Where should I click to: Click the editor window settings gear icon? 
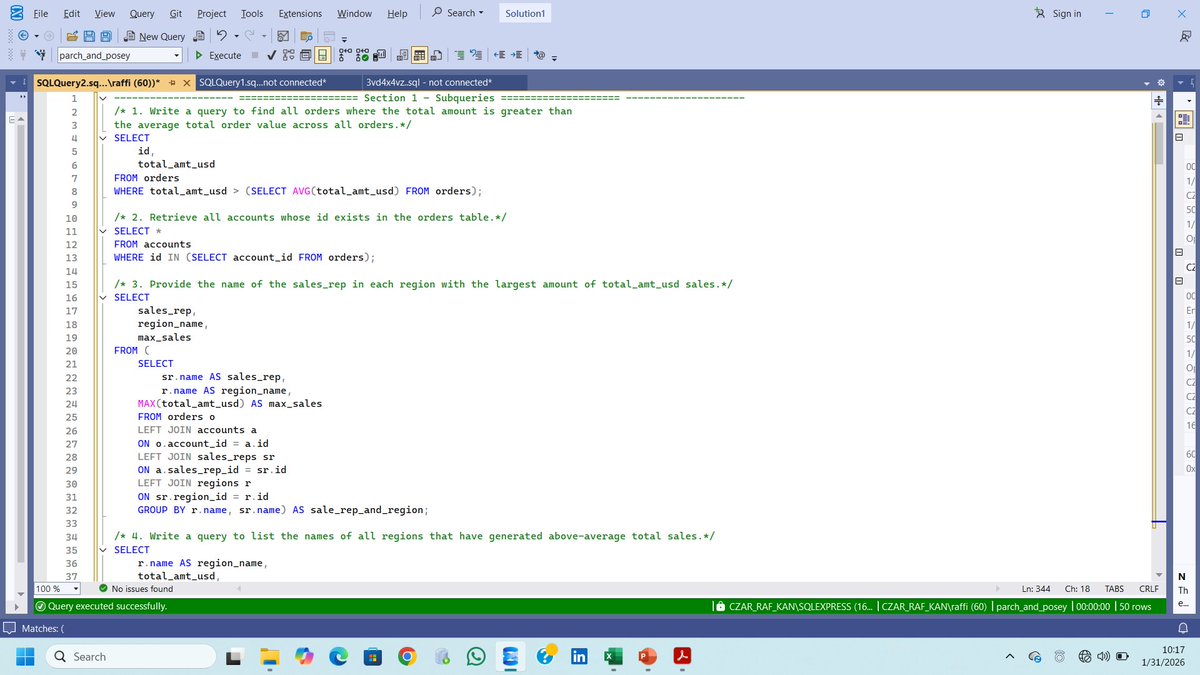point(1162,82)
